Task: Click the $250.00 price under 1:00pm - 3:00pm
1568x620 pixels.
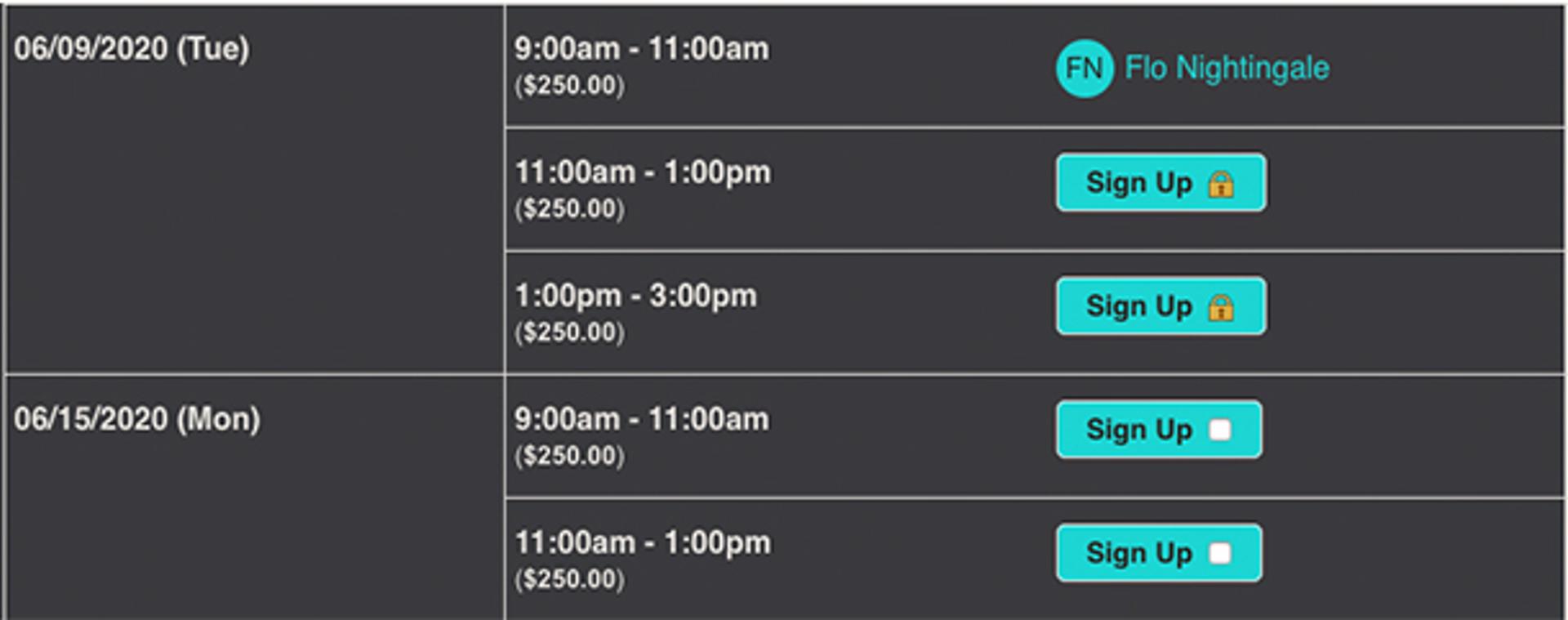Action: point(569,332)
